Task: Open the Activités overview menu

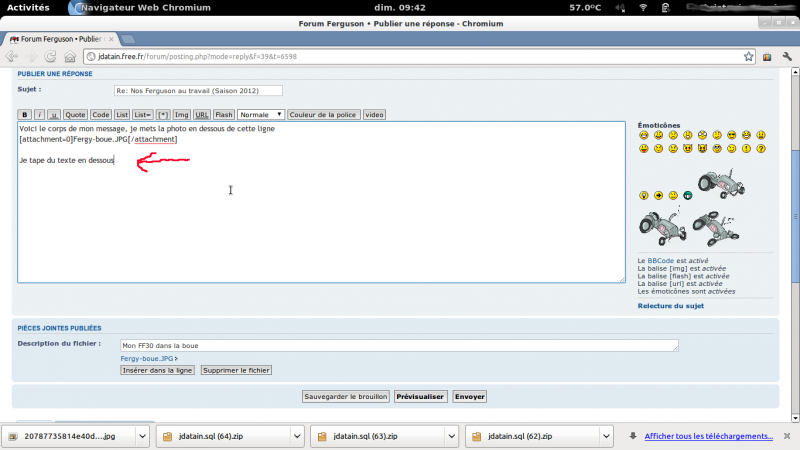Action: pos(28,7)
